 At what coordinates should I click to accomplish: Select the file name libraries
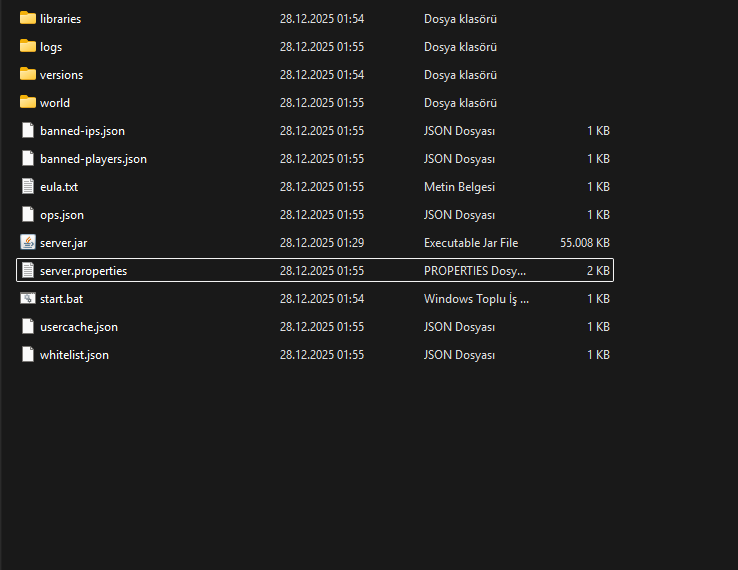[60, 19]
